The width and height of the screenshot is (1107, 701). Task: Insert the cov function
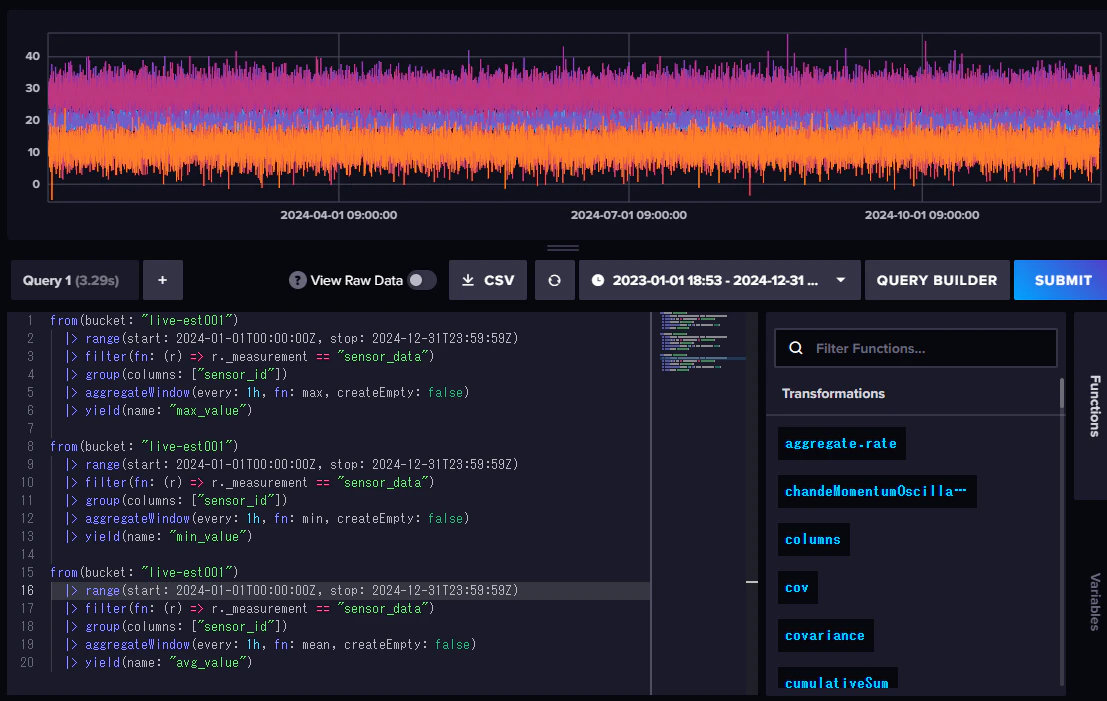(797, 587)
